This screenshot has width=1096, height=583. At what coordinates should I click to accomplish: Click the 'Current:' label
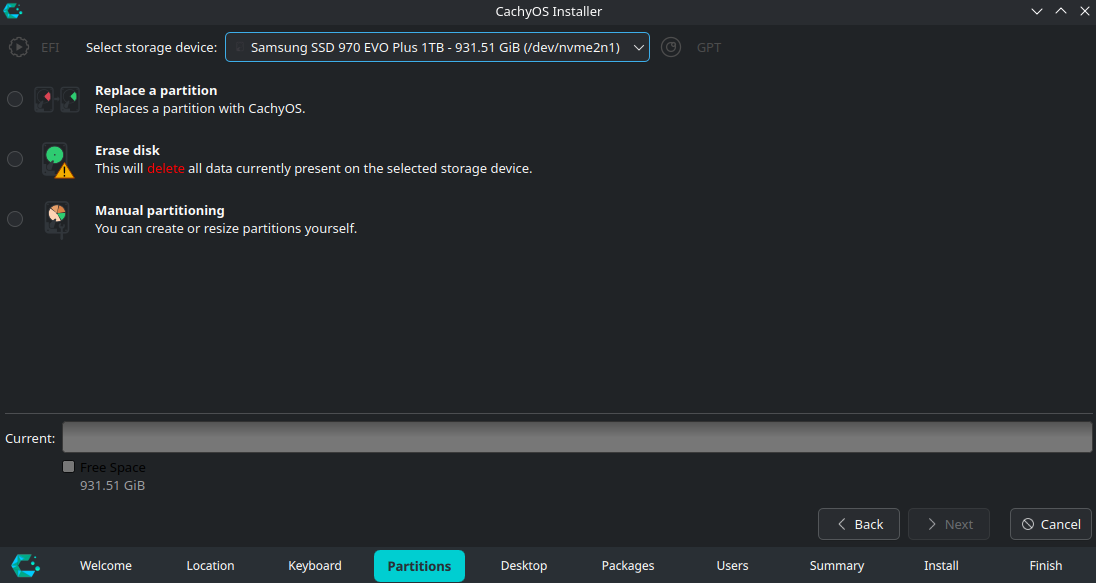pyautogui.click(x=30, y=438)
